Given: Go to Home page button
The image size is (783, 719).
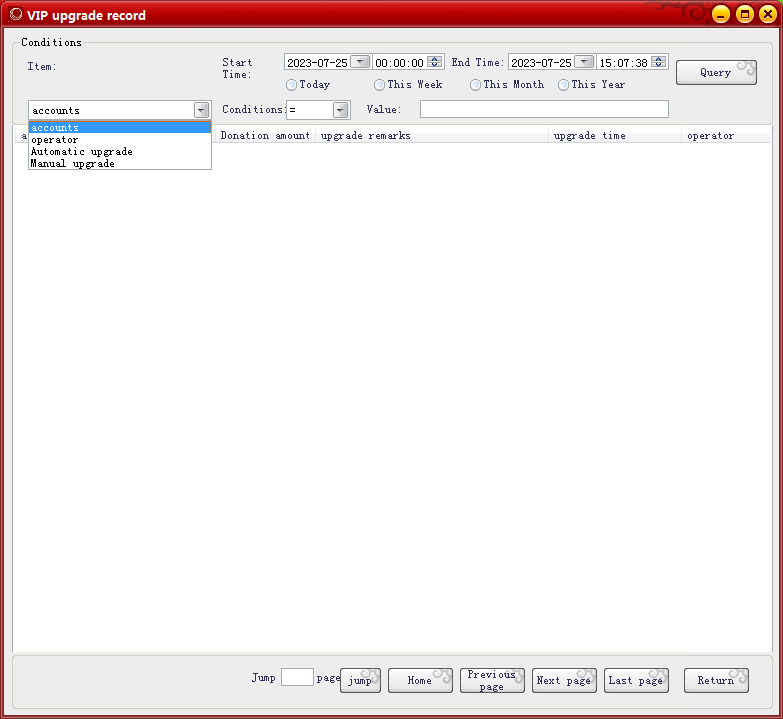Looking at the screenshot, I should (x=420, y=681).
